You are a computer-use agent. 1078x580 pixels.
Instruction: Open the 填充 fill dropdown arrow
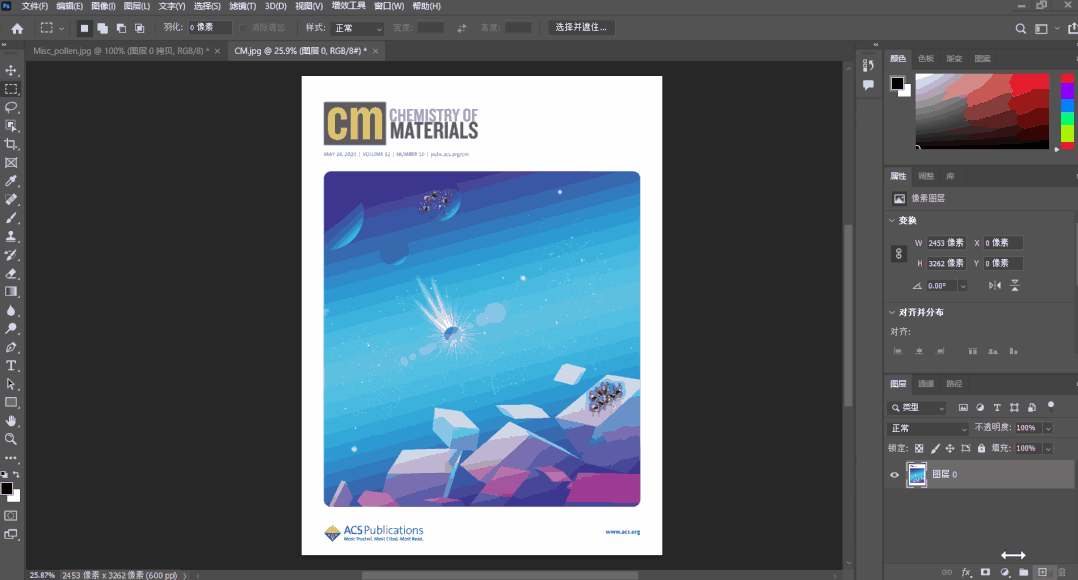pos(1048,448)
